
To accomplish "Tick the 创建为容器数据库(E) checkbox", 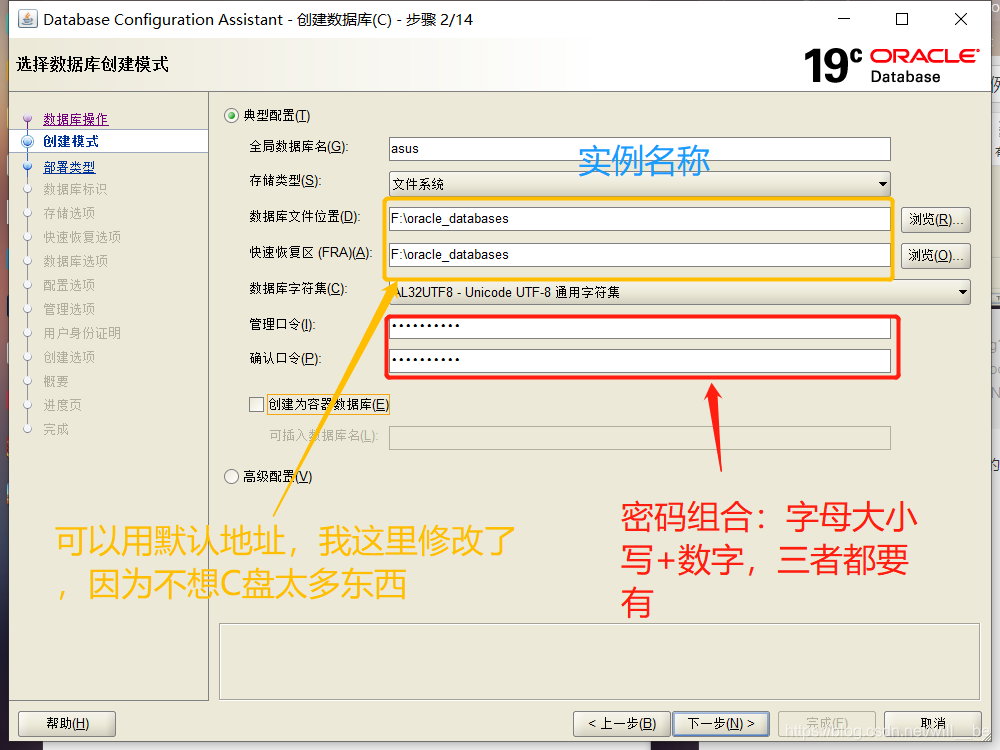I will pos(256,404).
